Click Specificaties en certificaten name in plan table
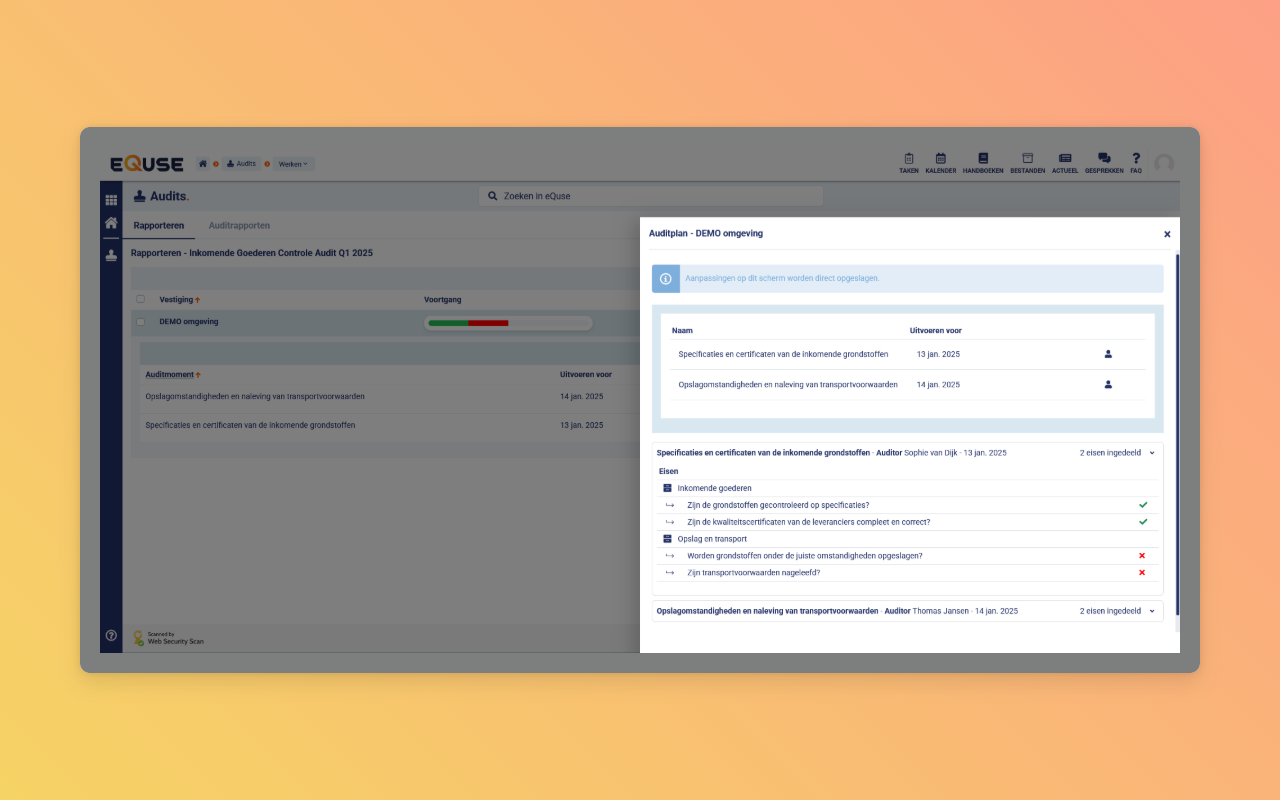The height and width of the screenshot is (800, 1280). (783, 354)
